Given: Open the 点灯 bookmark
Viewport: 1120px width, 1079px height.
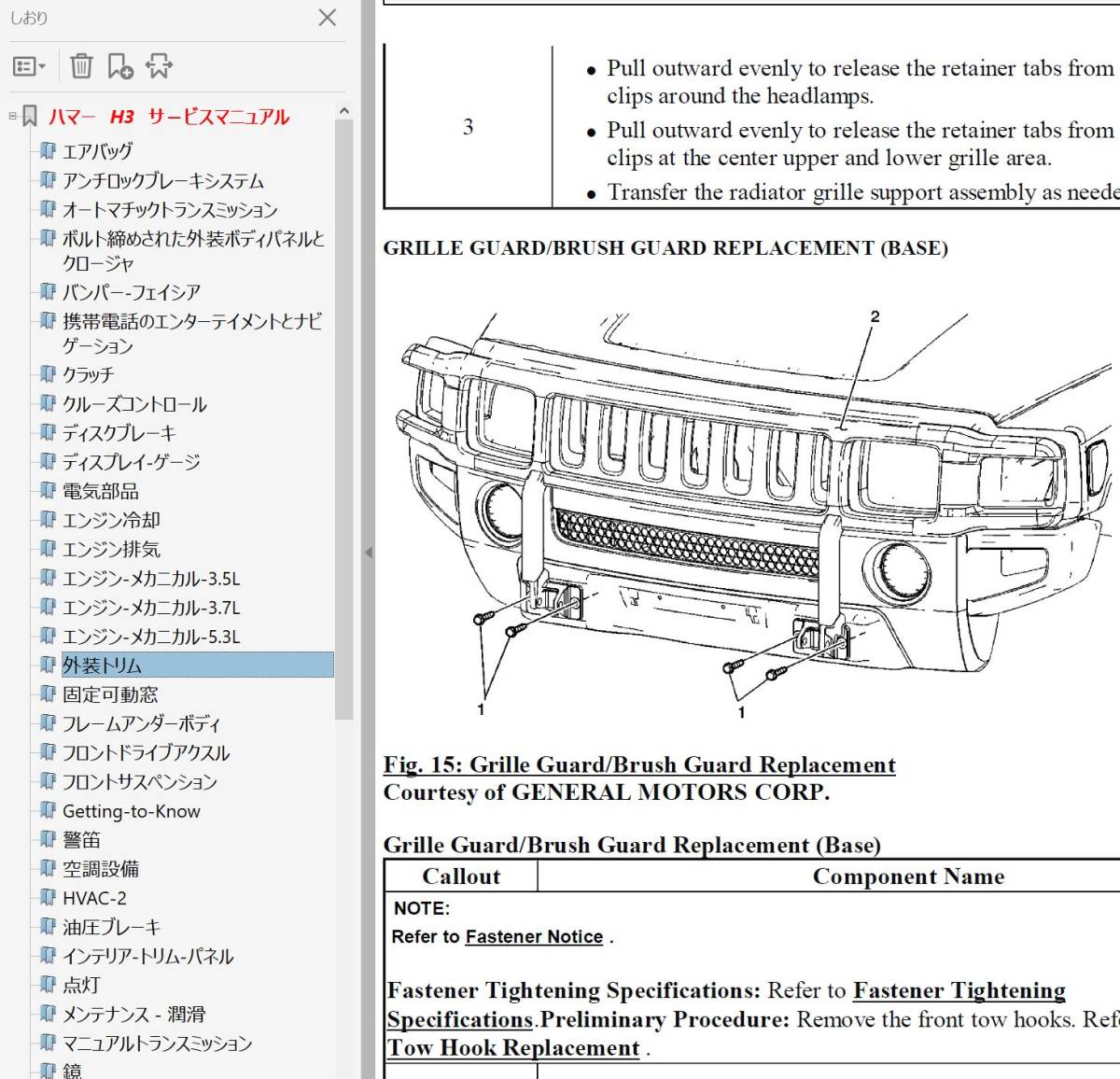Looking at the screenshot, I should (81, 985).
